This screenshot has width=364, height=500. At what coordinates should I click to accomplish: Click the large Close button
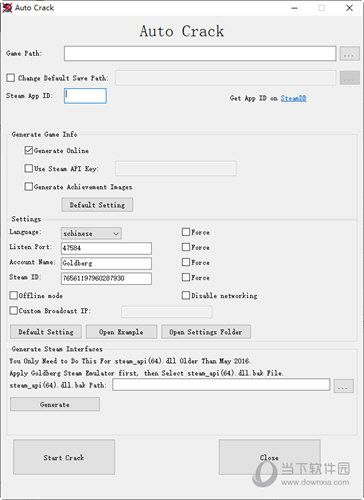coord(269,457)
